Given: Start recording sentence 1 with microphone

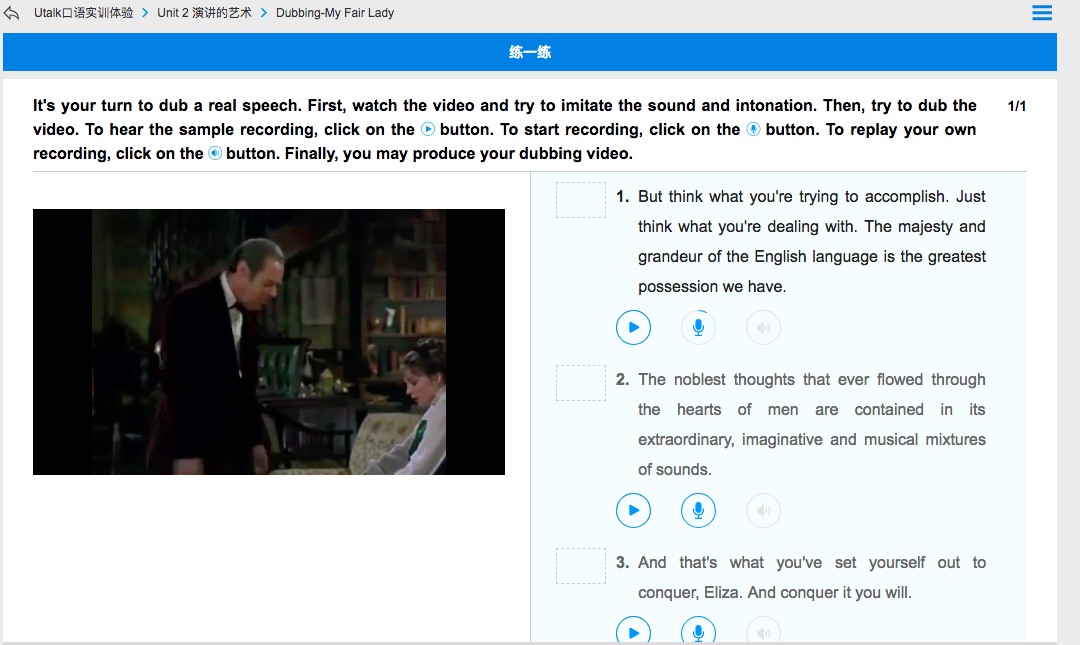Looking at the screenshot, I should pos(698,327).
